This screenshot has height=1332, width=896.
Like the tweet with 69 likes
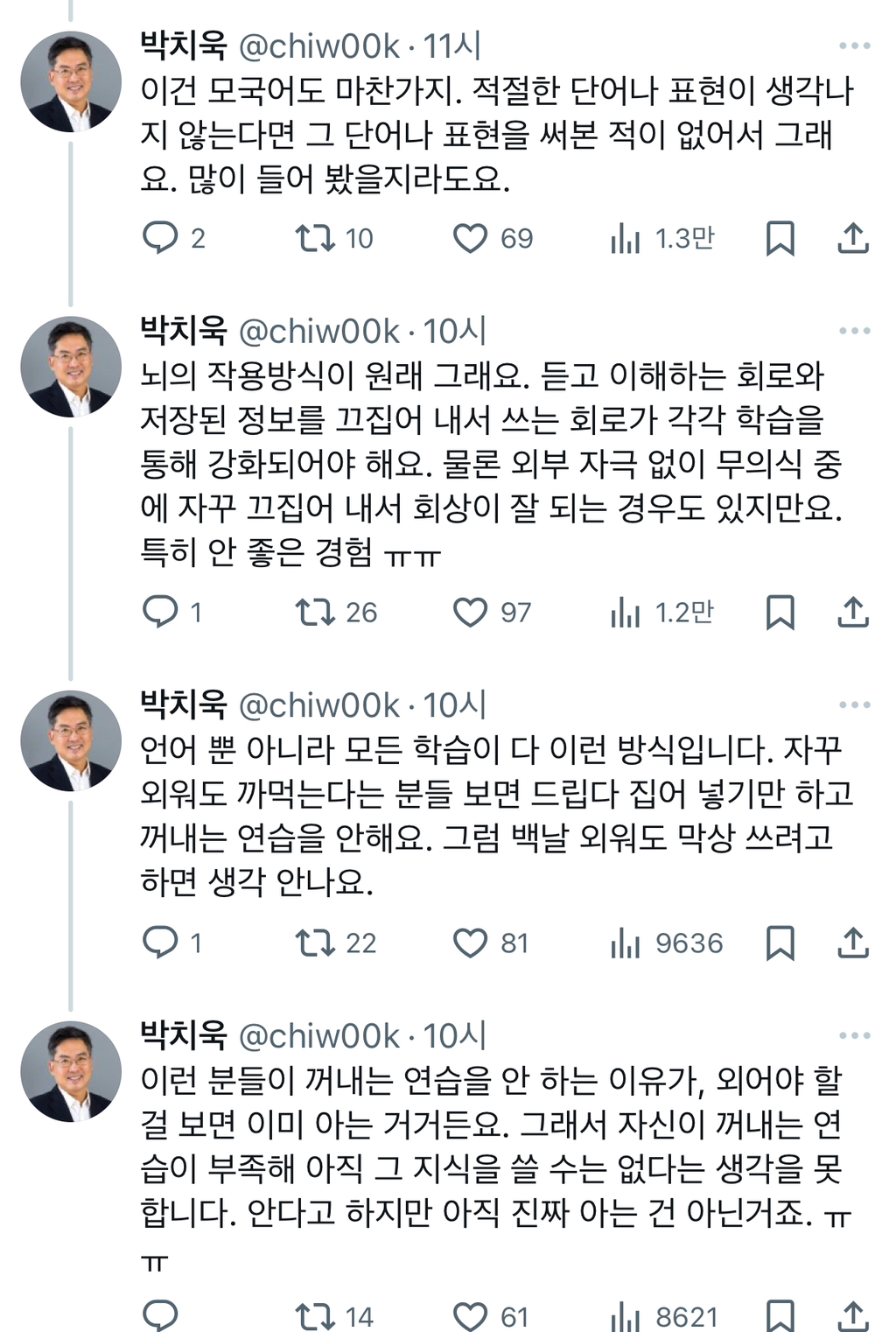coord(470,238)
